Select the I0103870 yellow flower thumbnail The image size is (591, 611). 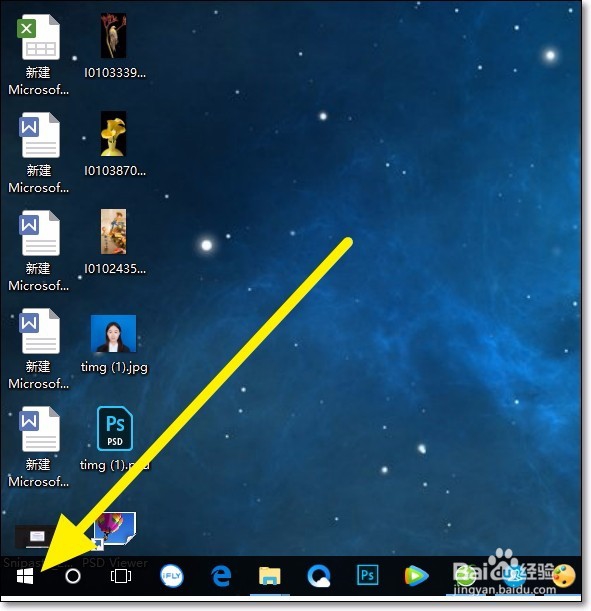[x=113, y=134]
